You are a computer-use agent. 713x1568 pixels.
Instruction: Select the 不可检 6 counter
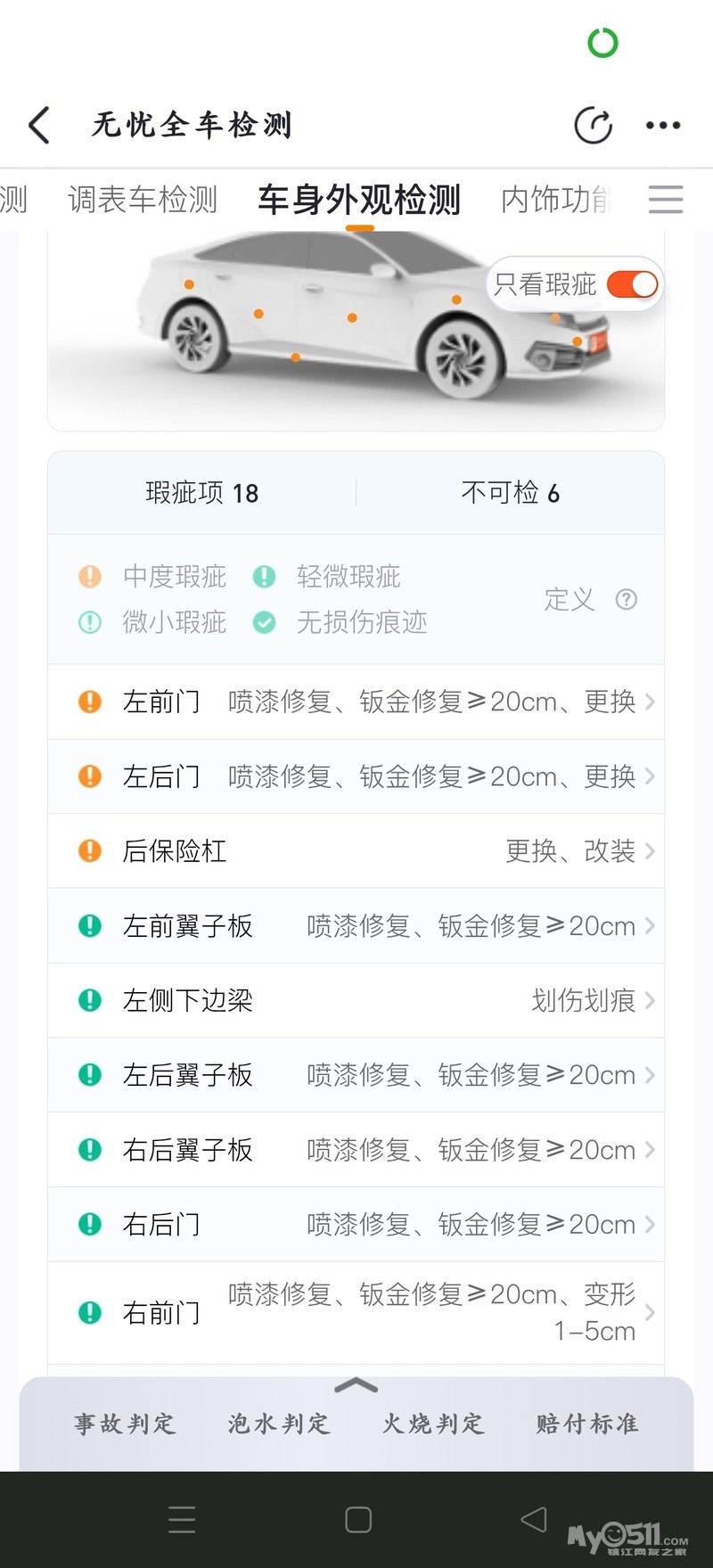tap(510, 493)
